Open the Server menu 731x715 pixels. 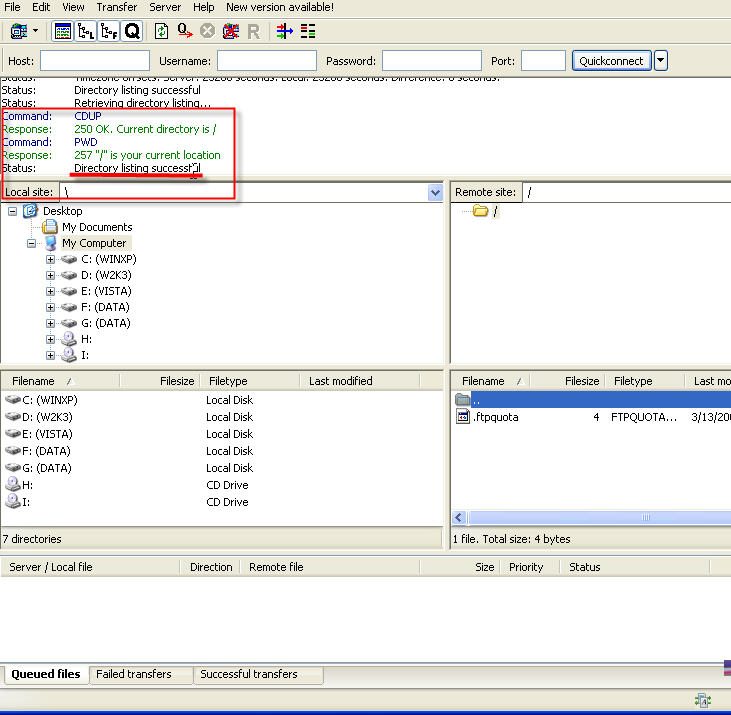point(165,7)
